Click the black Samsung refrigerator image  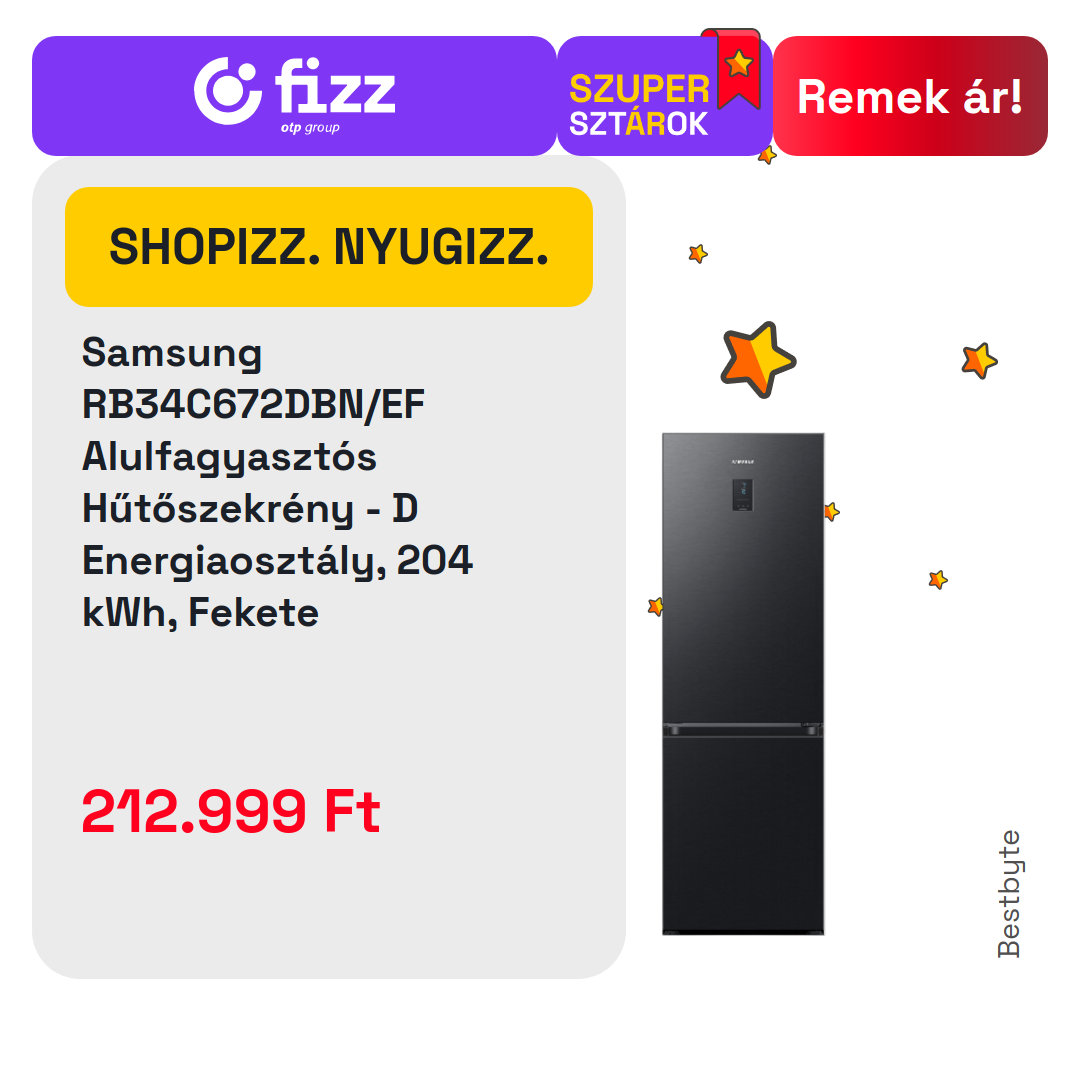742,683
